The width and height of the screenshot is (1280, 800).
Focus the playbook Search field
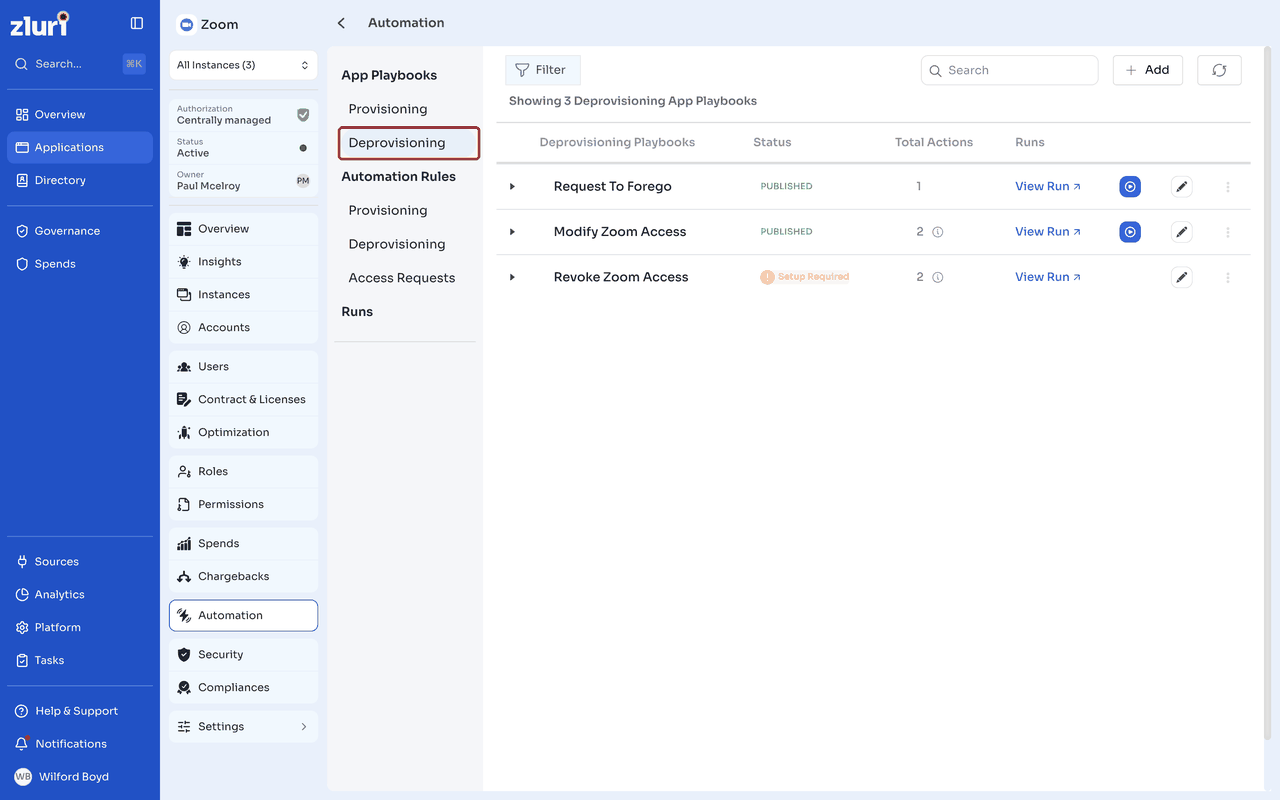(1009, 70)
